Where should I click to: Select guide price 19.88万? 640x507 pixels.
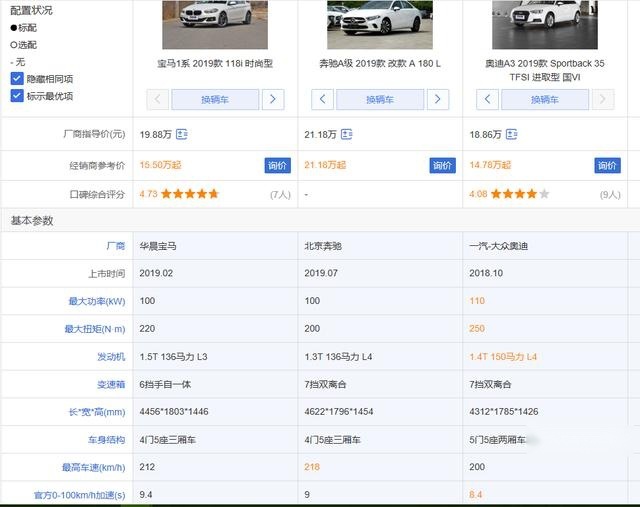point(156,134)
